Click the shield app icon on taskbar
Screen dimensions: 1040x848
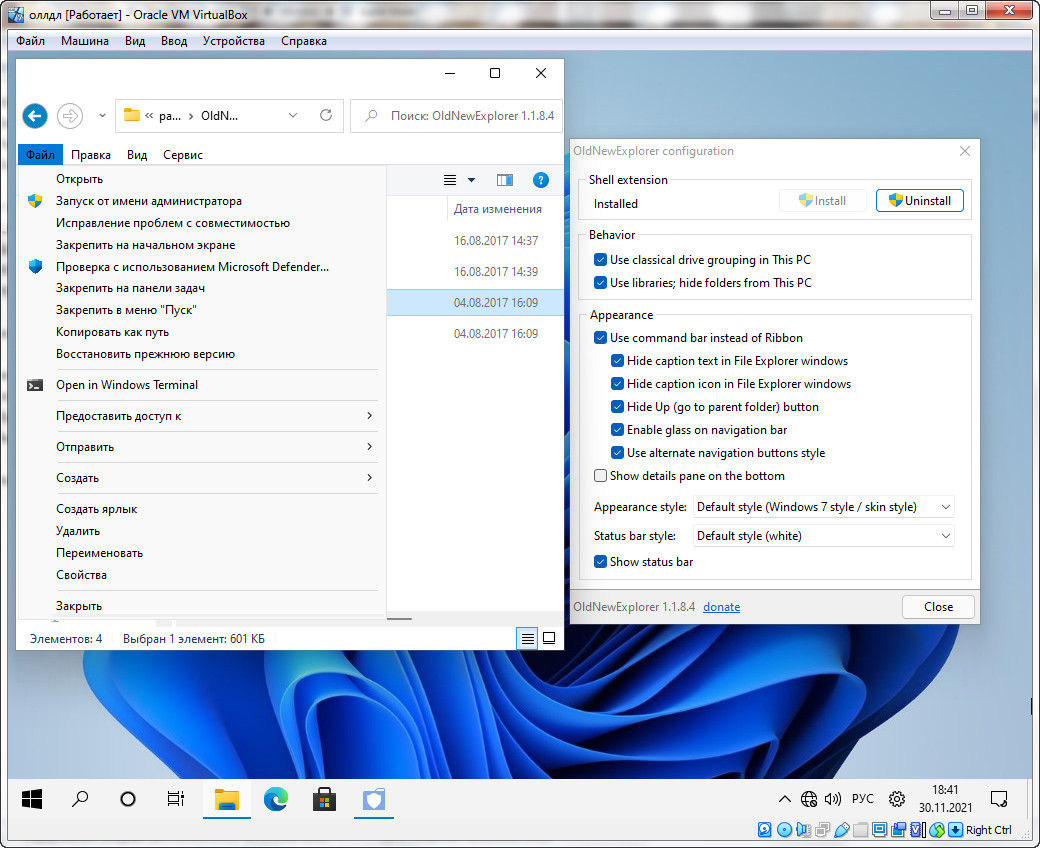(373, 800)
